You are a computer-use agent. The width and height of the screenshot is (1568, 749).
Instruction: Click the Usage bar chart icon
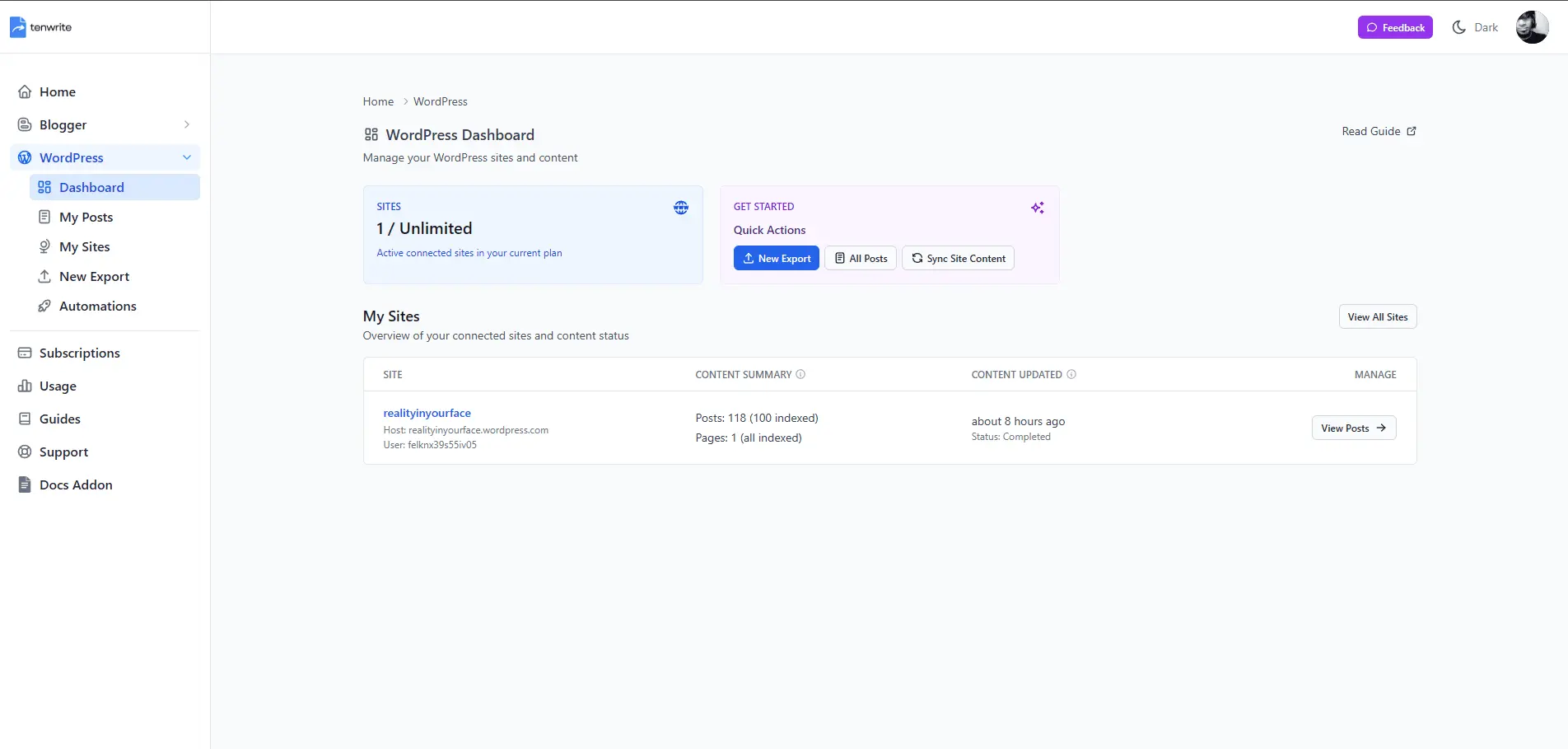tap(25, 386)
